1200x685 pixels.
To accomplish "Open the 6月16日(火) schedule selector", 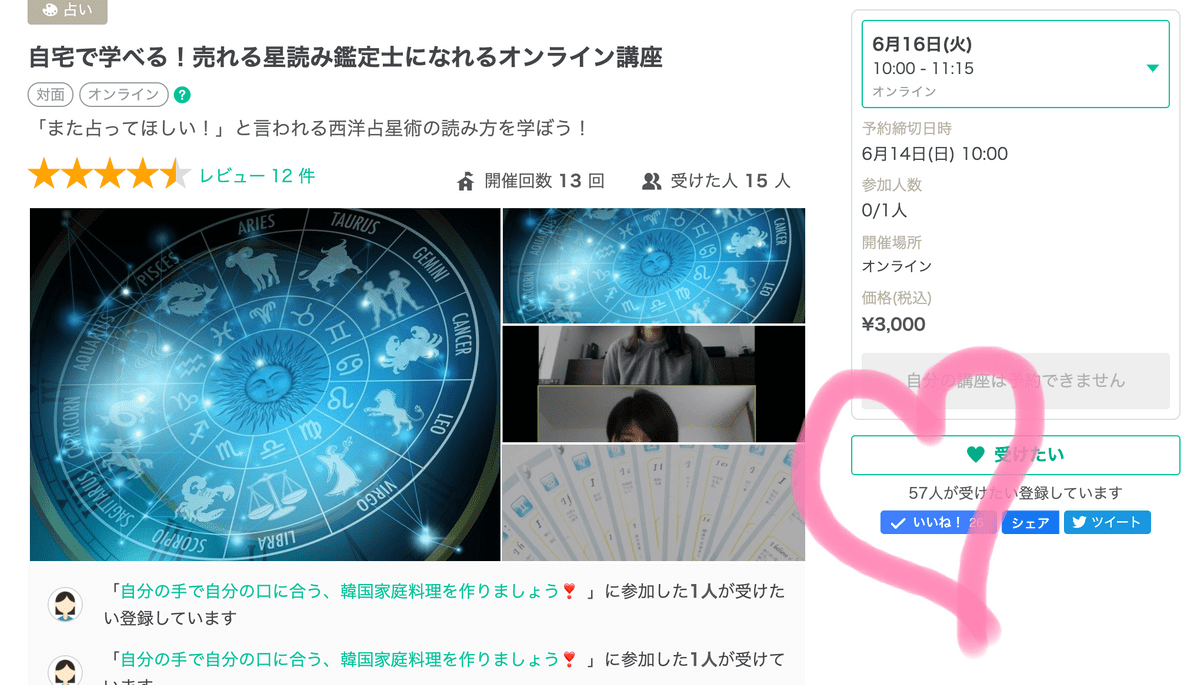I will pos(1015,64).
